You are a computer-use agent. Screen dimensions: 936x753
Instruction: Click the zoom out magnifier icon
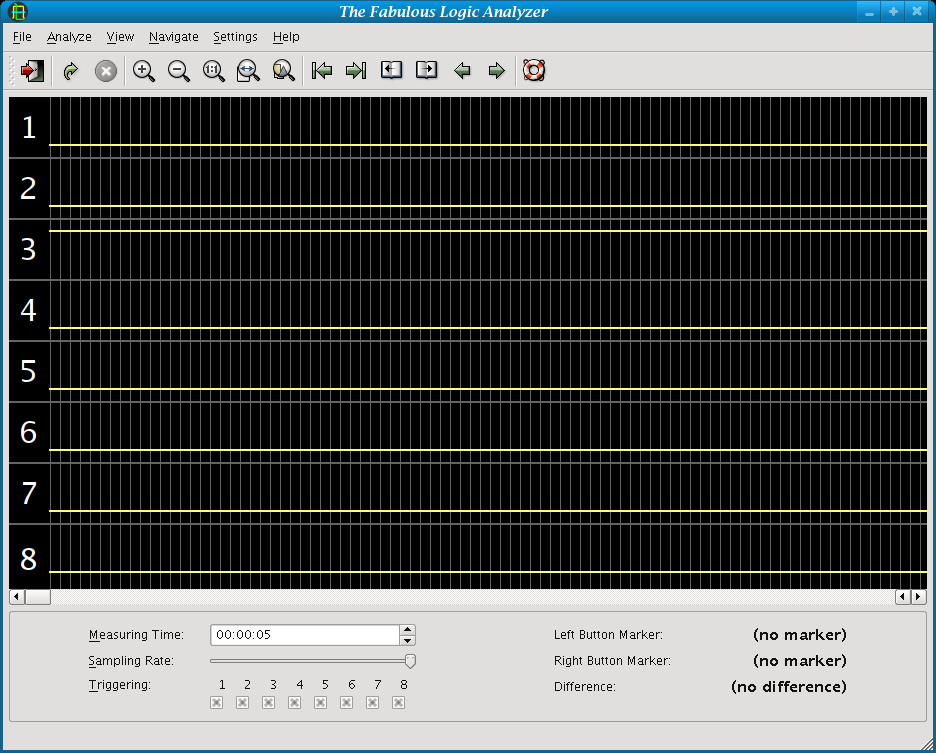tap(179, 71)
